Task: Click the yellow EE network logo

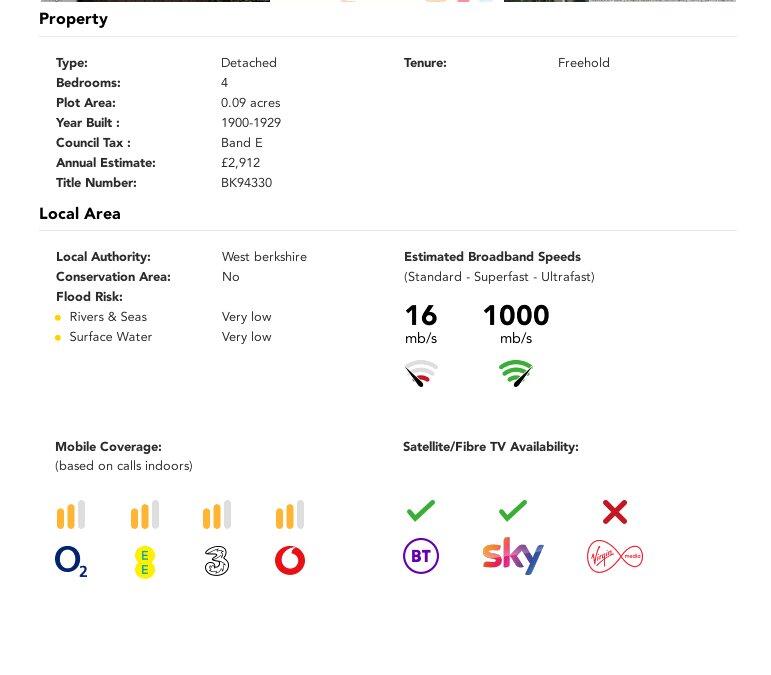Action: click(145, 562)
